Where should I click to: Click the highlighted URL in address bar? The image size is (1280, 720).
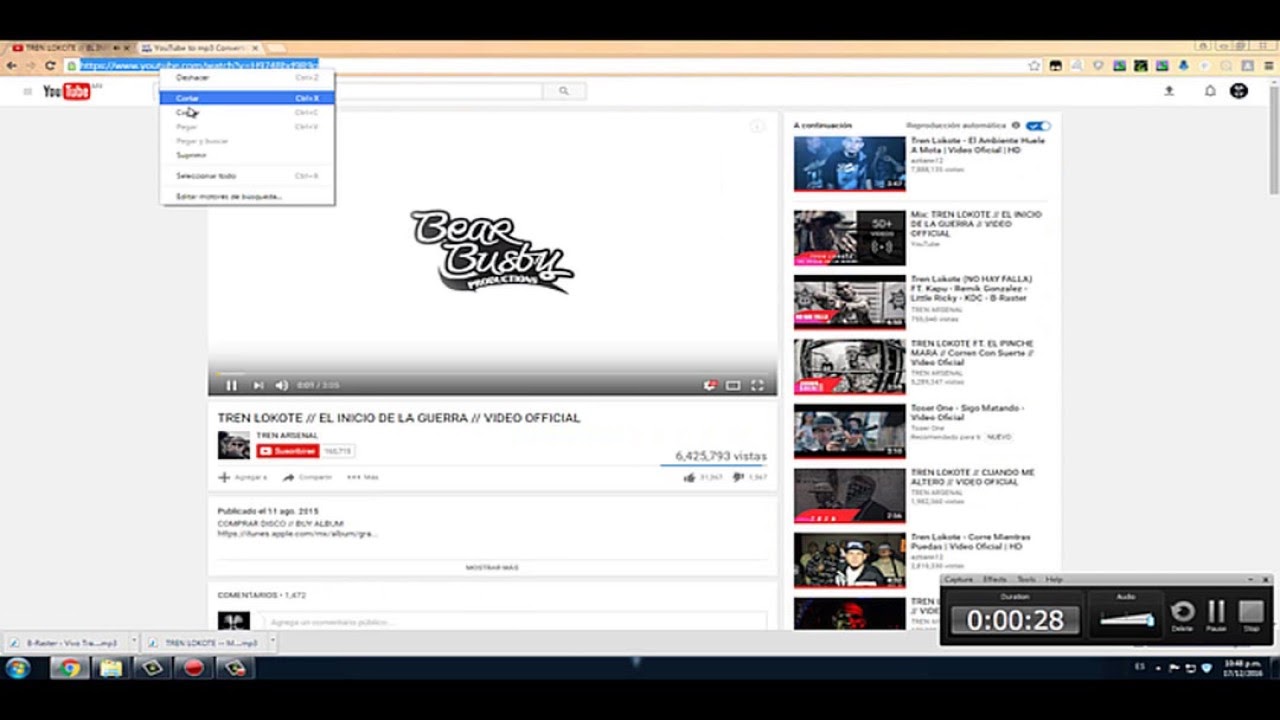(198, 66)
